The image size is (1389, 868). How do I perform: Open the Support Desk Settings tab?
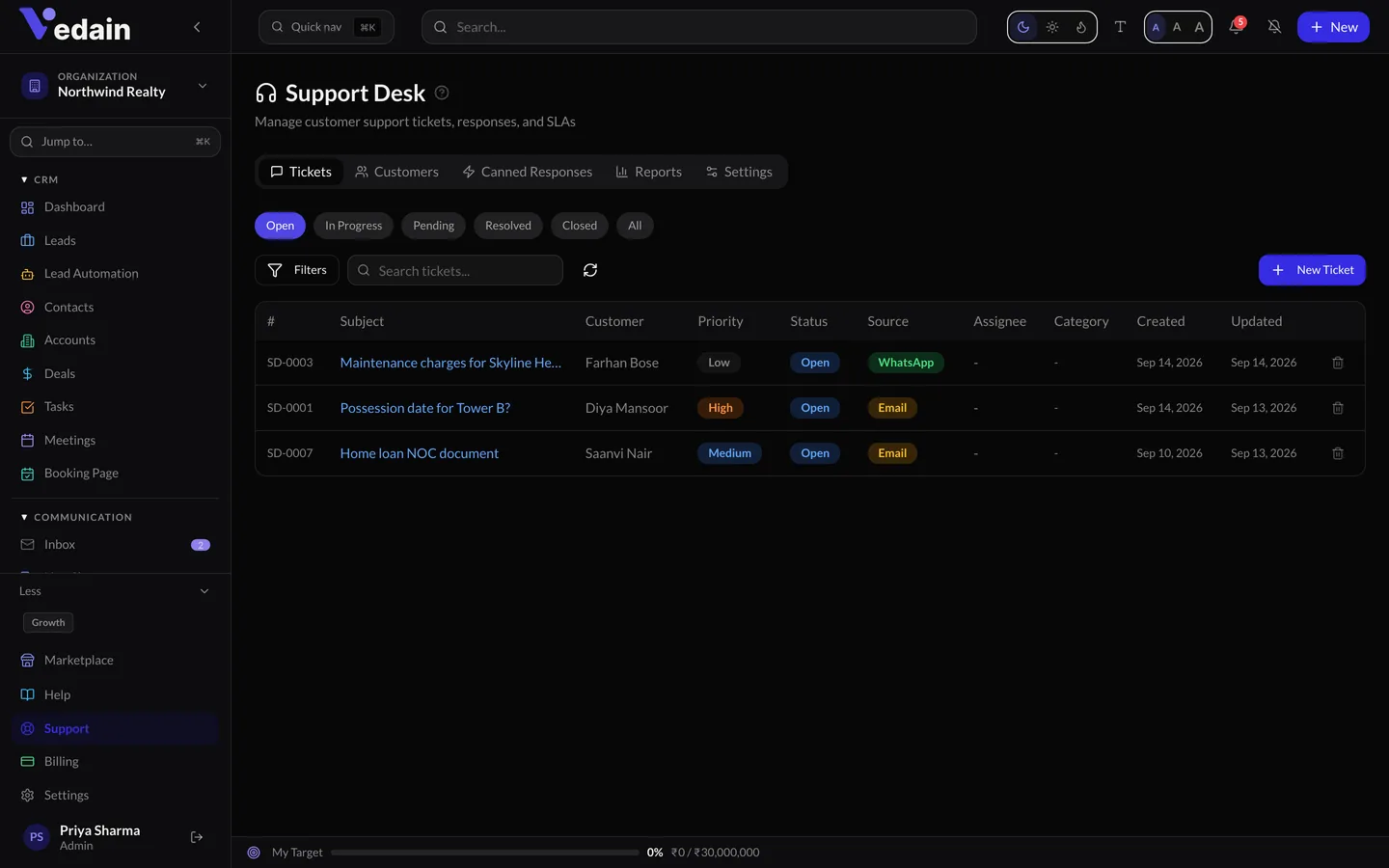[x=739, y=172]
